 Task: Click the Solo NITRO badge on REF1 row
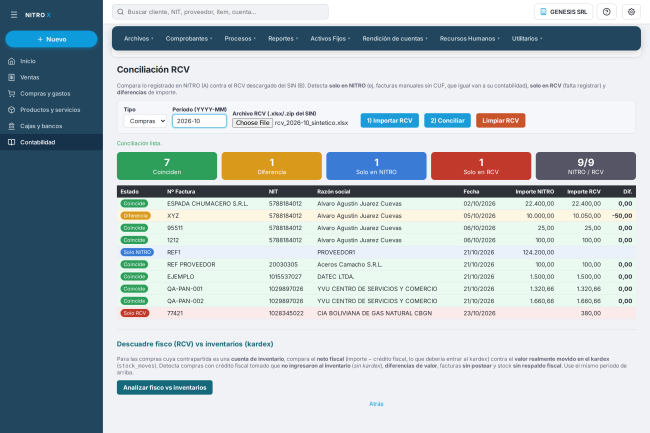pos(137,252)
